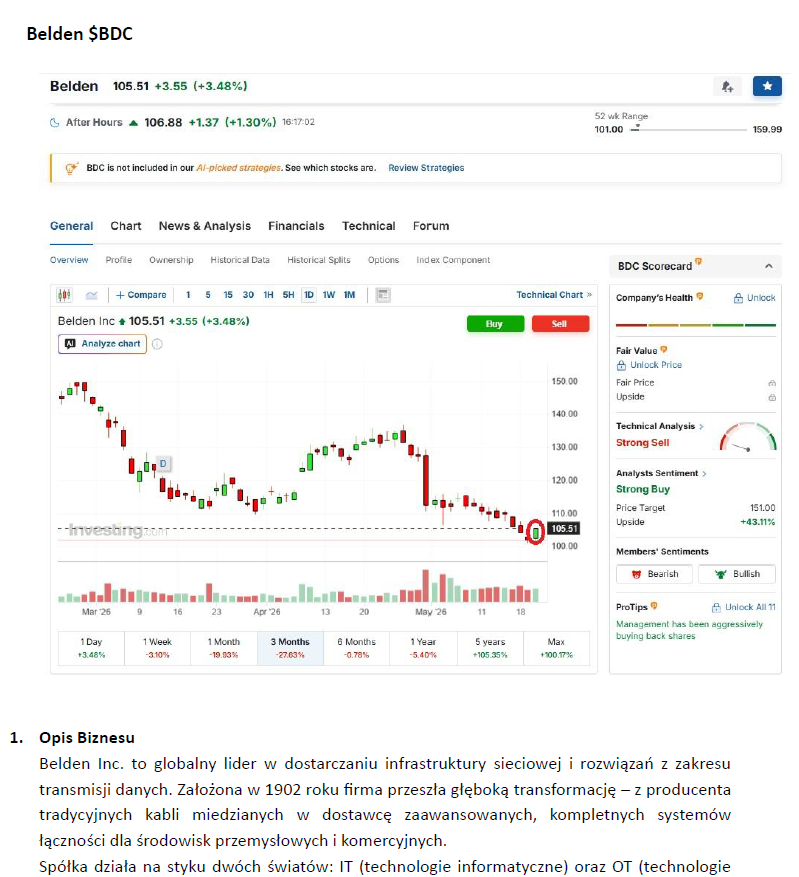Select candlestick chart type icon
Image resolution: width=799 pixels, height=877 pixels.
point(64,295)
